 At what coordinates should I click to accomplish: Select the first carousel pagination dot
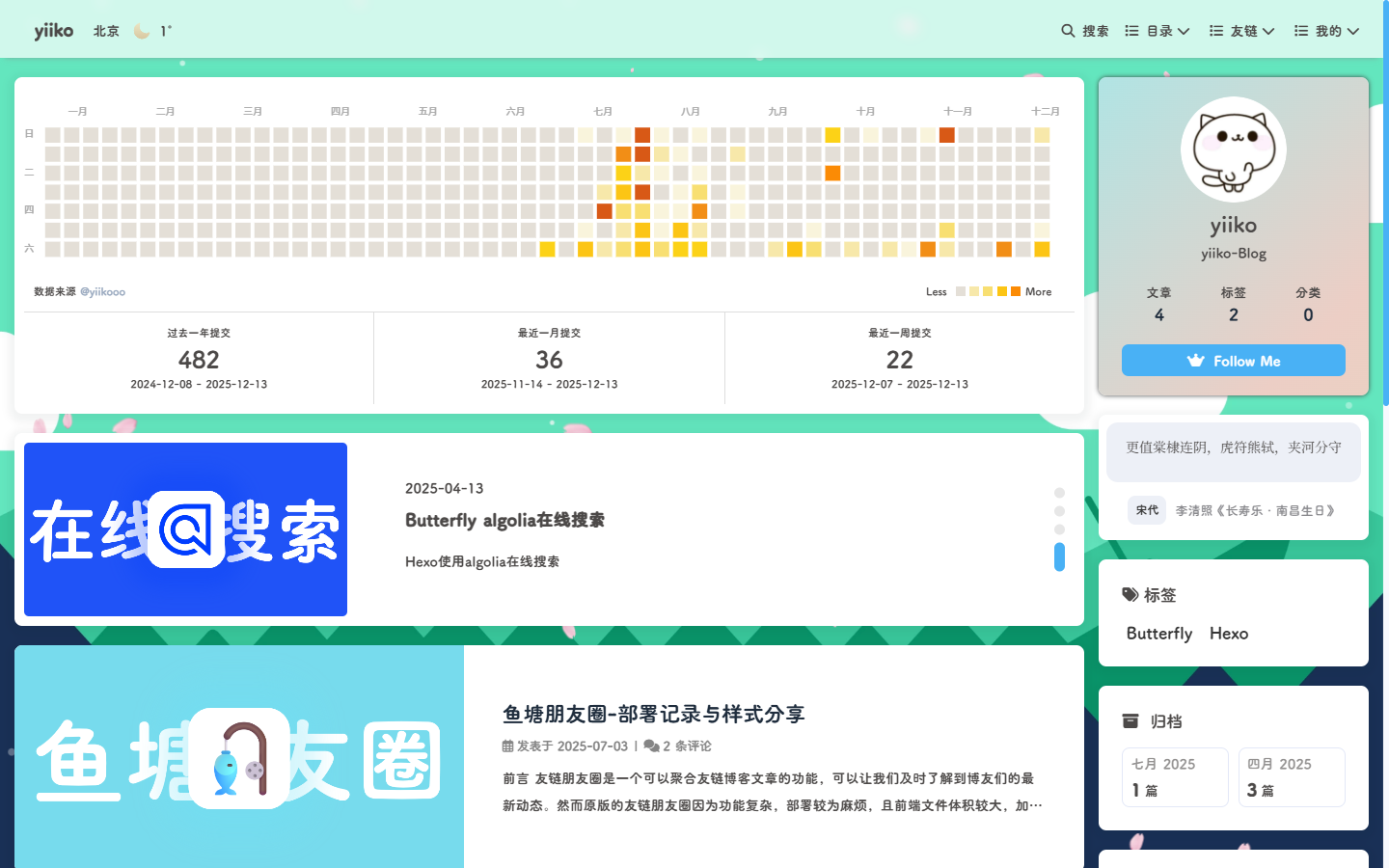[1059, 493]
